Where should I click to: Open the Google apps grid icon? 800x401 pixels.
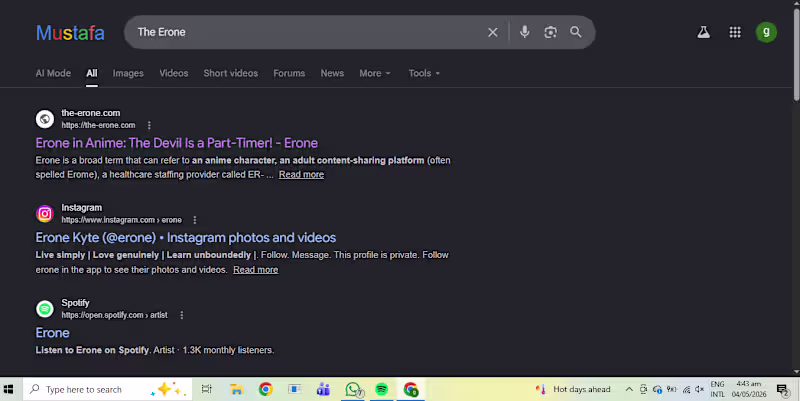(x=735, y=32)
